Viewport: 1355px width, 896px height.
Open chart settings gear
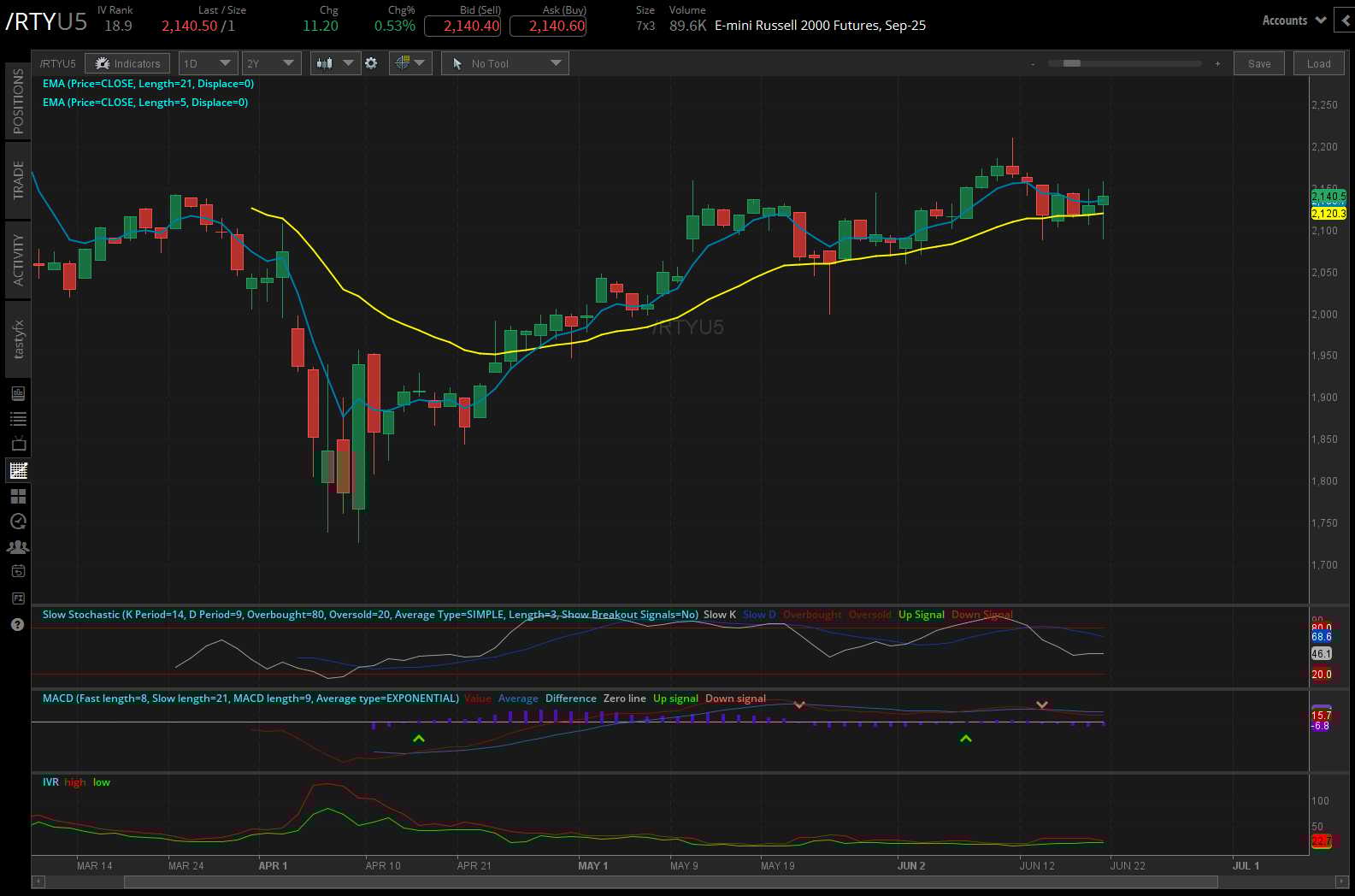[x=371, y=63]
